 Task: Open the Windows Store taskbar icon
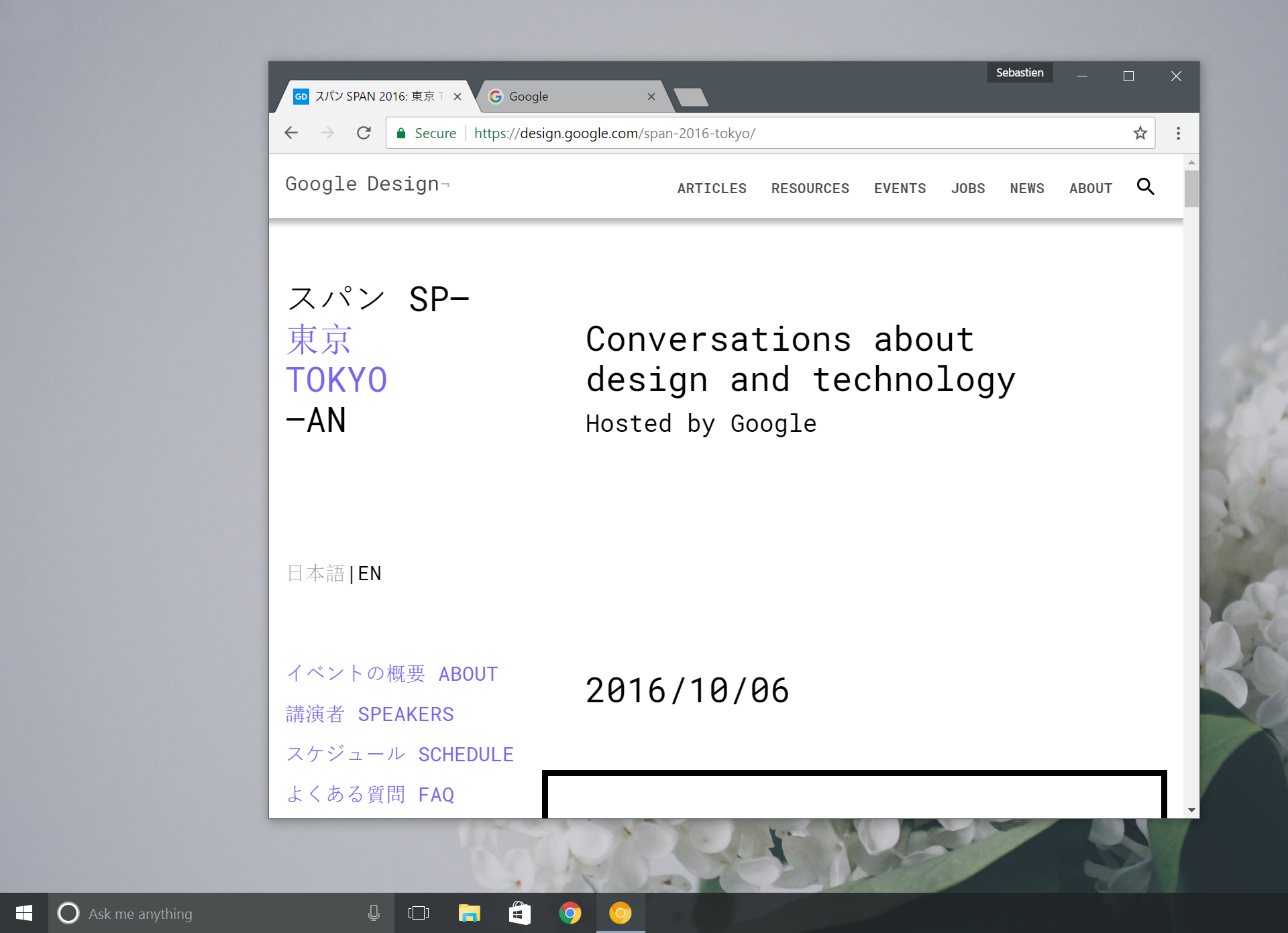[520, 913]
